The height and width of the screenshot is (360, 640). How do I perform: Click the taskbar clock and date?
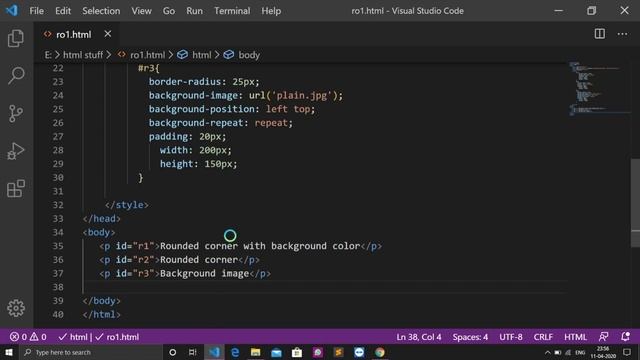coord(603,352)
